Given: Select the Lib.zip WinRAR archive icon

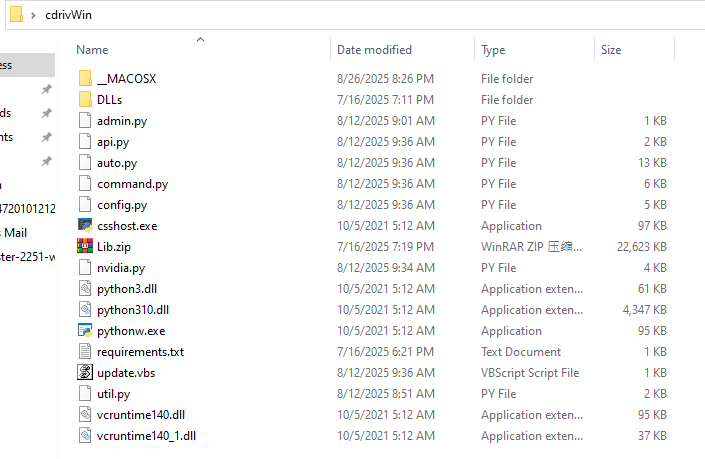Looking at the screenshot, I should click(x=85, y=247).
